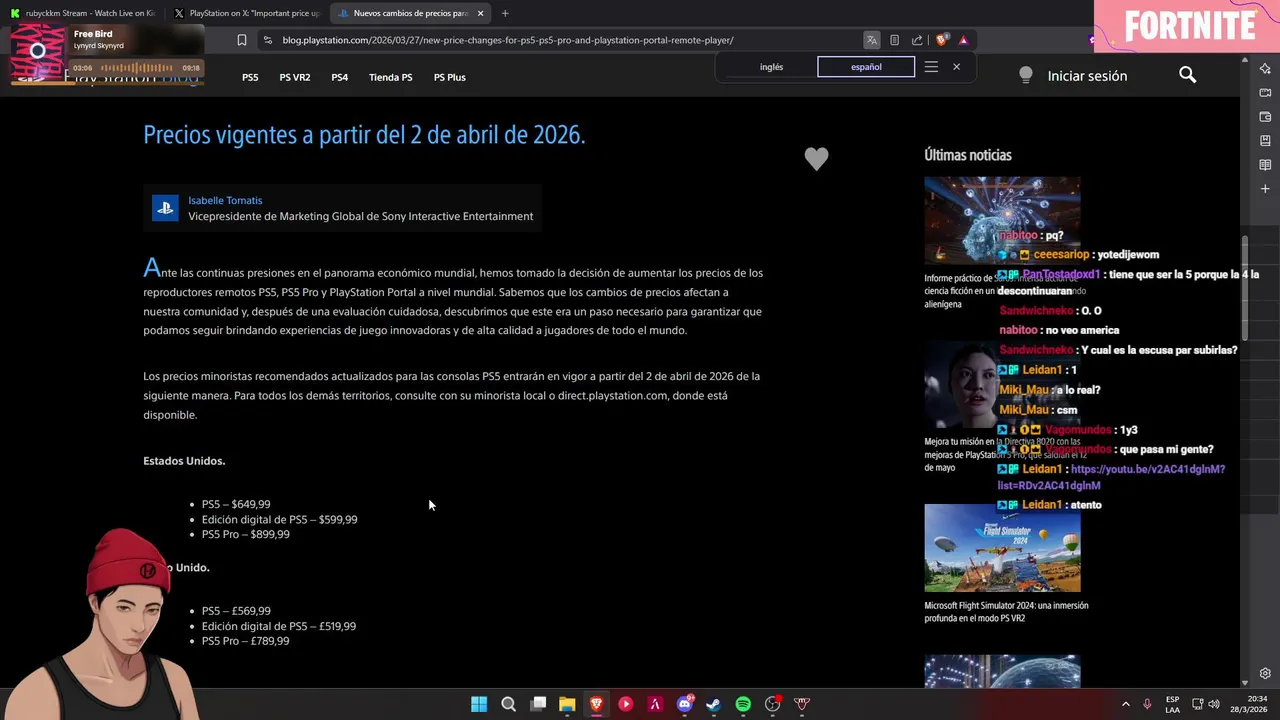Image resolution: width=1280 pixels, height=720 pixels.
Task: Open the Brave sidebar icon below Leo
Action: (x=1265, y=92)
